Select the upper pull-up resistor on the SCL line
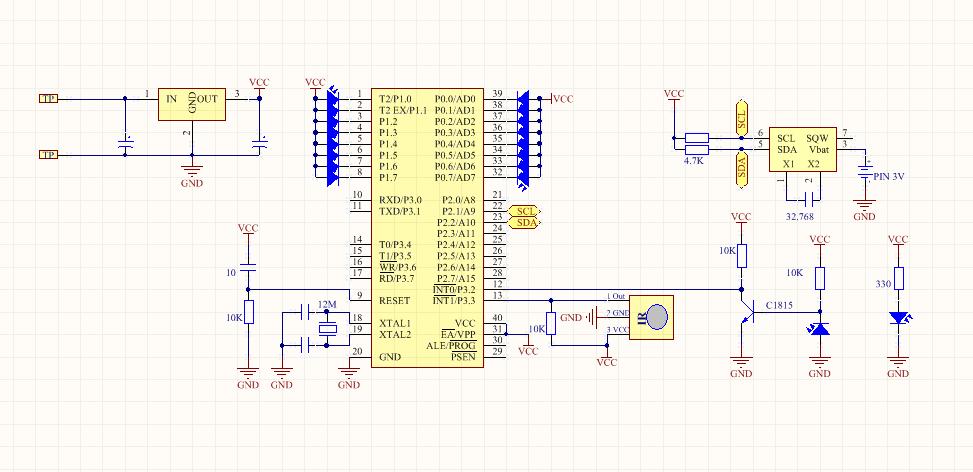The width and height of the screenshot is (973, 472). pyautogui.click(x=697, y=138)
